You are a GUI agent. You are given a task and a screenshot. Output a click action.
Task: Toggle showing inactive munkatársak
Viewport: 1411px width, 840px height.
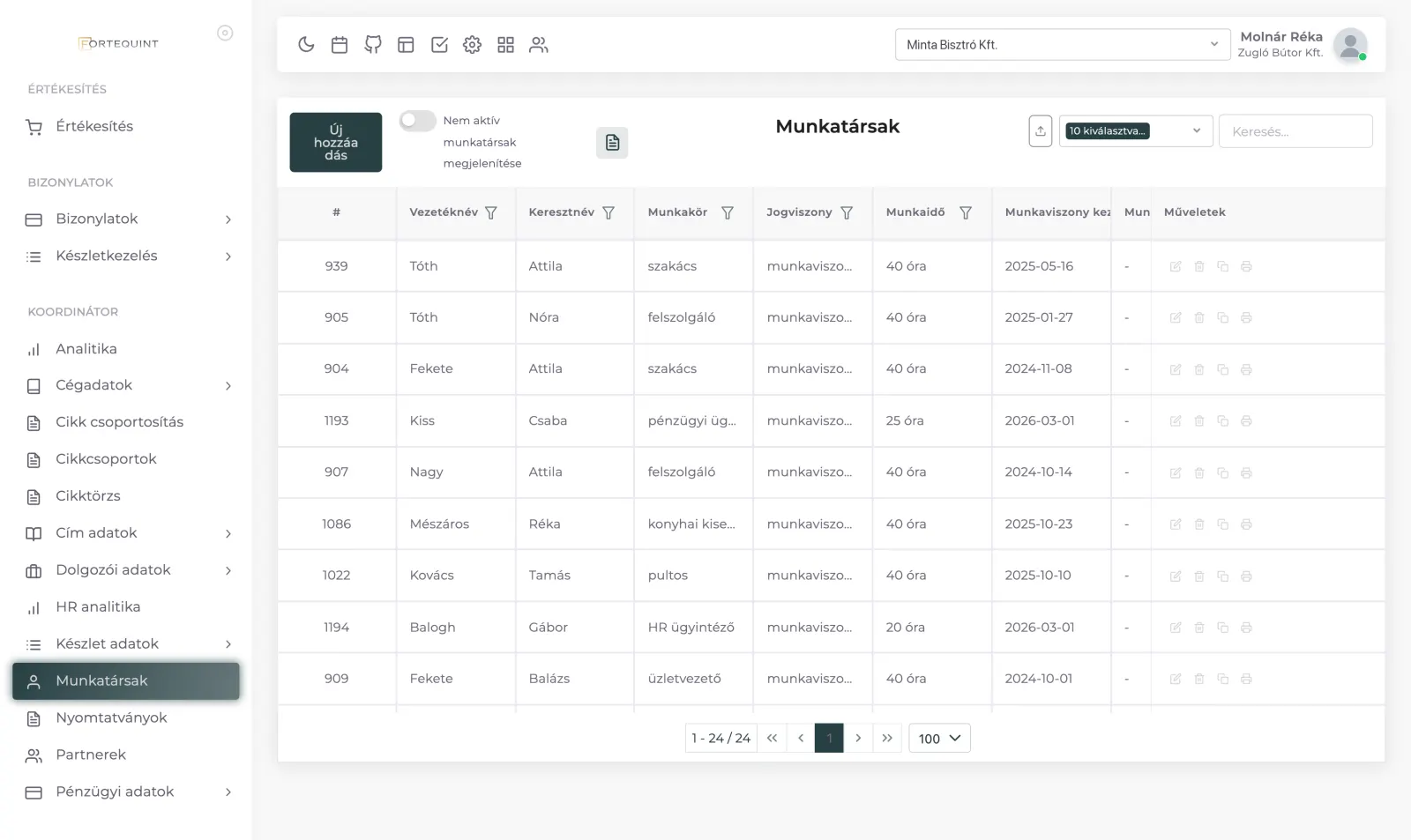pyautogui.click(x=417, y=120)
